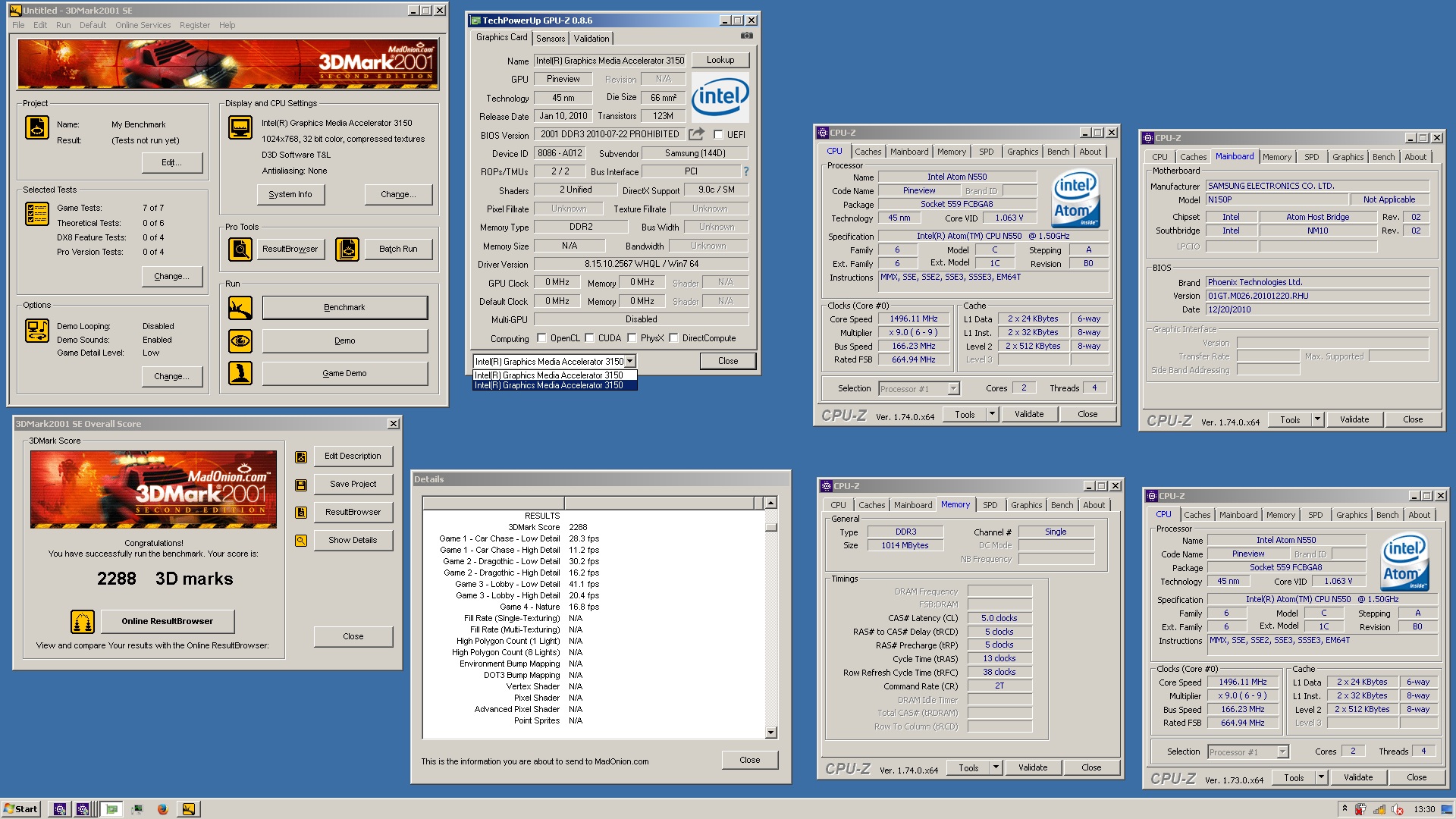Click the Intel logo in GPU-Z
This screenshot has height=819, width=1456.
tap(720, 97)
